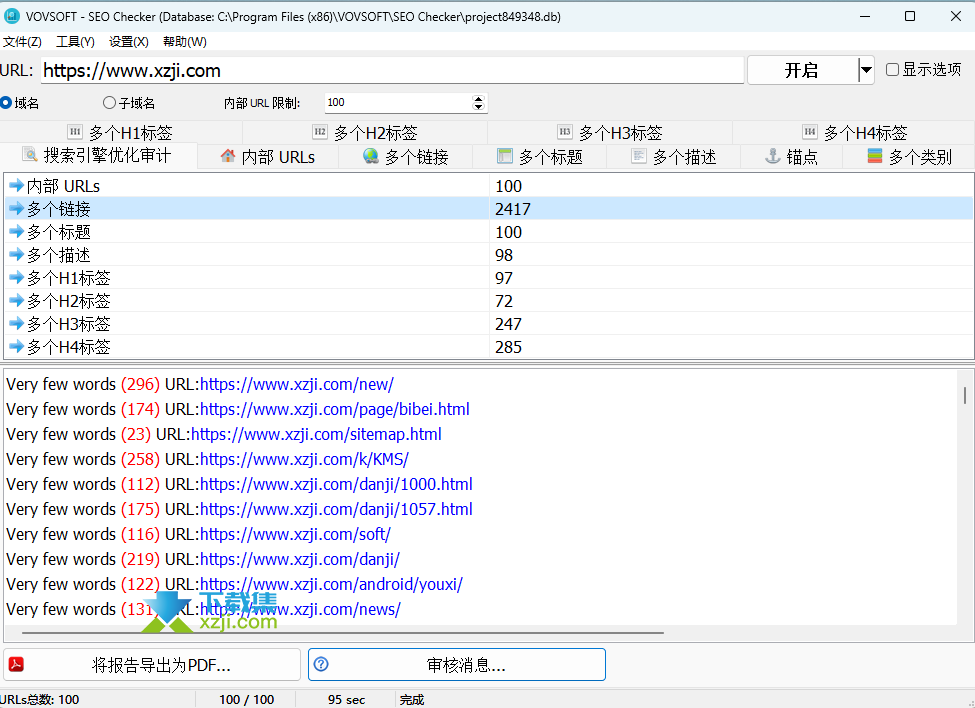Open the dropdown arrow next to 开启
The height and width of the screenshot is (708, 975).
(x=866, y=70)
